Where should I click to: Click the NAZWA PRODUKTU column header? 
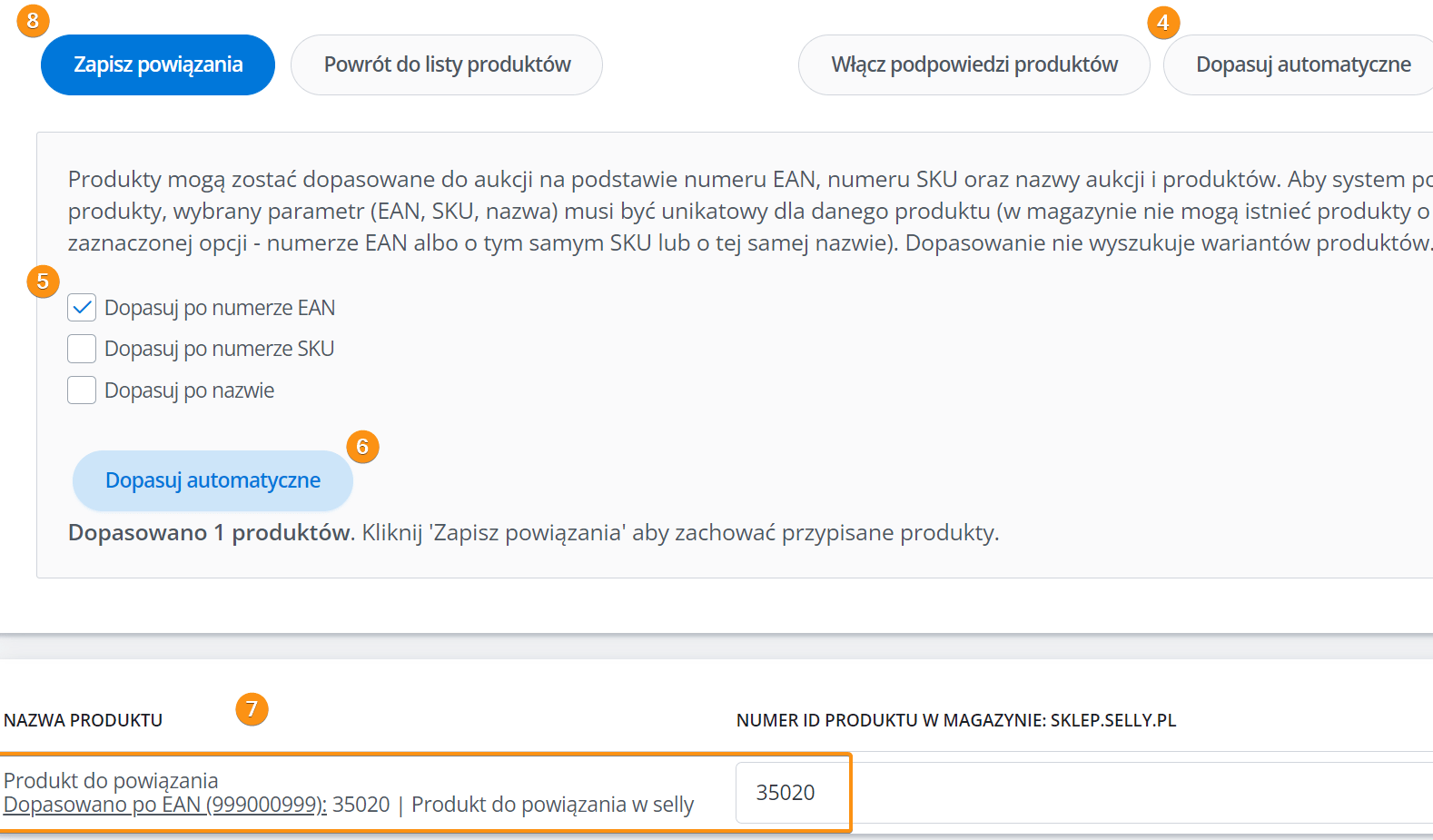84,720
